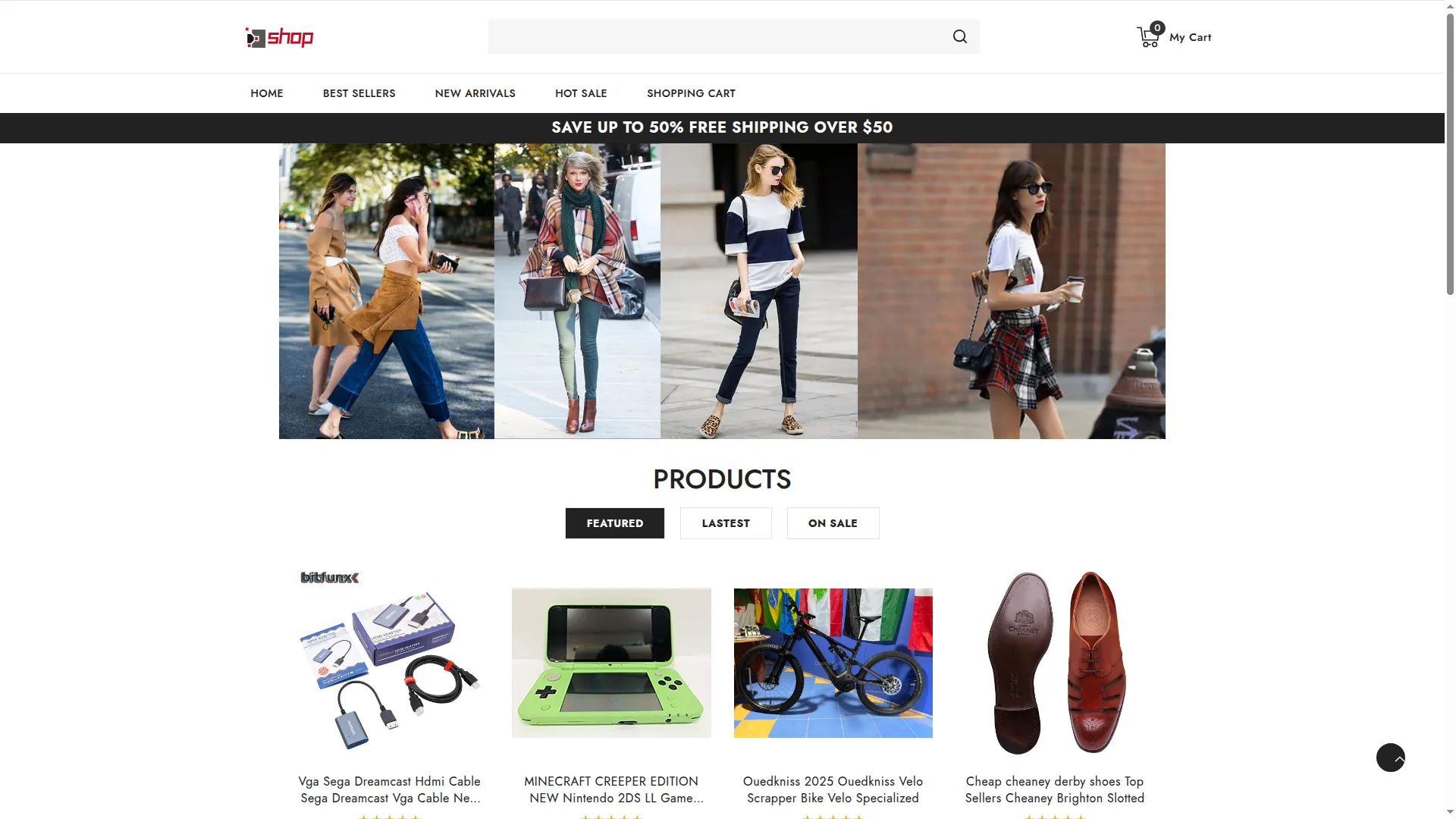Screen dimensions: 1456x819
Task: Open the BEST SELLERS menu item
Action: [359, 93]
